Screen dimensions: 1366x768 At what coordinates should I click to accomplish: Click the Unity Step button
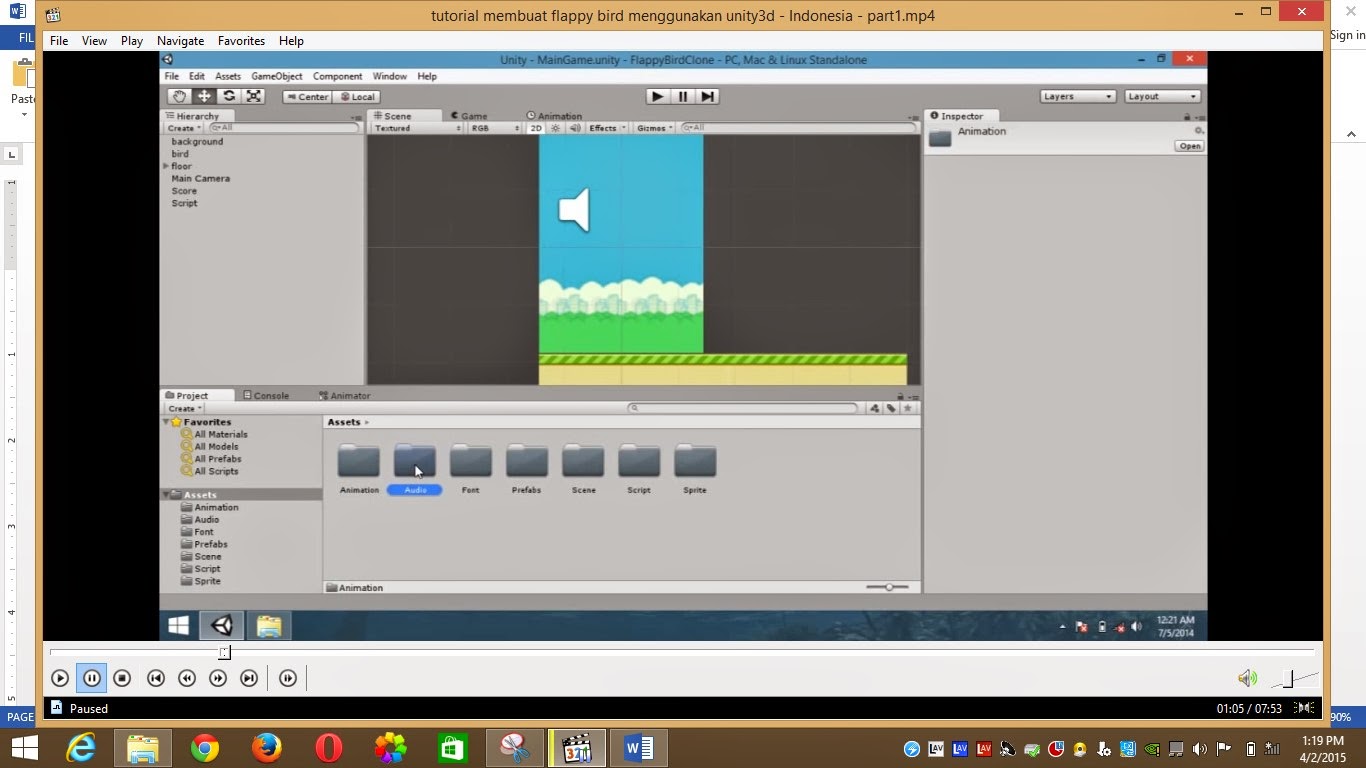click(708, 96)
